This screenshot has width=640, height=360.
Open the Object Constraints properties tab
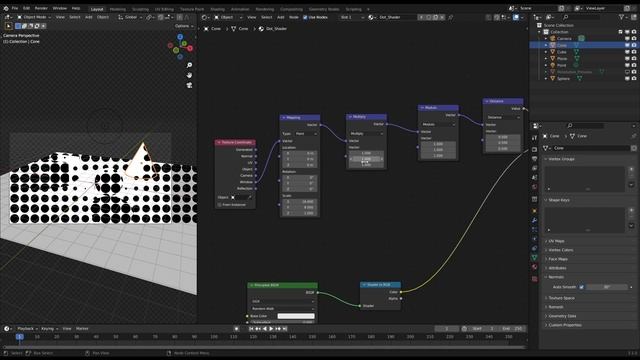click(535, 249)
